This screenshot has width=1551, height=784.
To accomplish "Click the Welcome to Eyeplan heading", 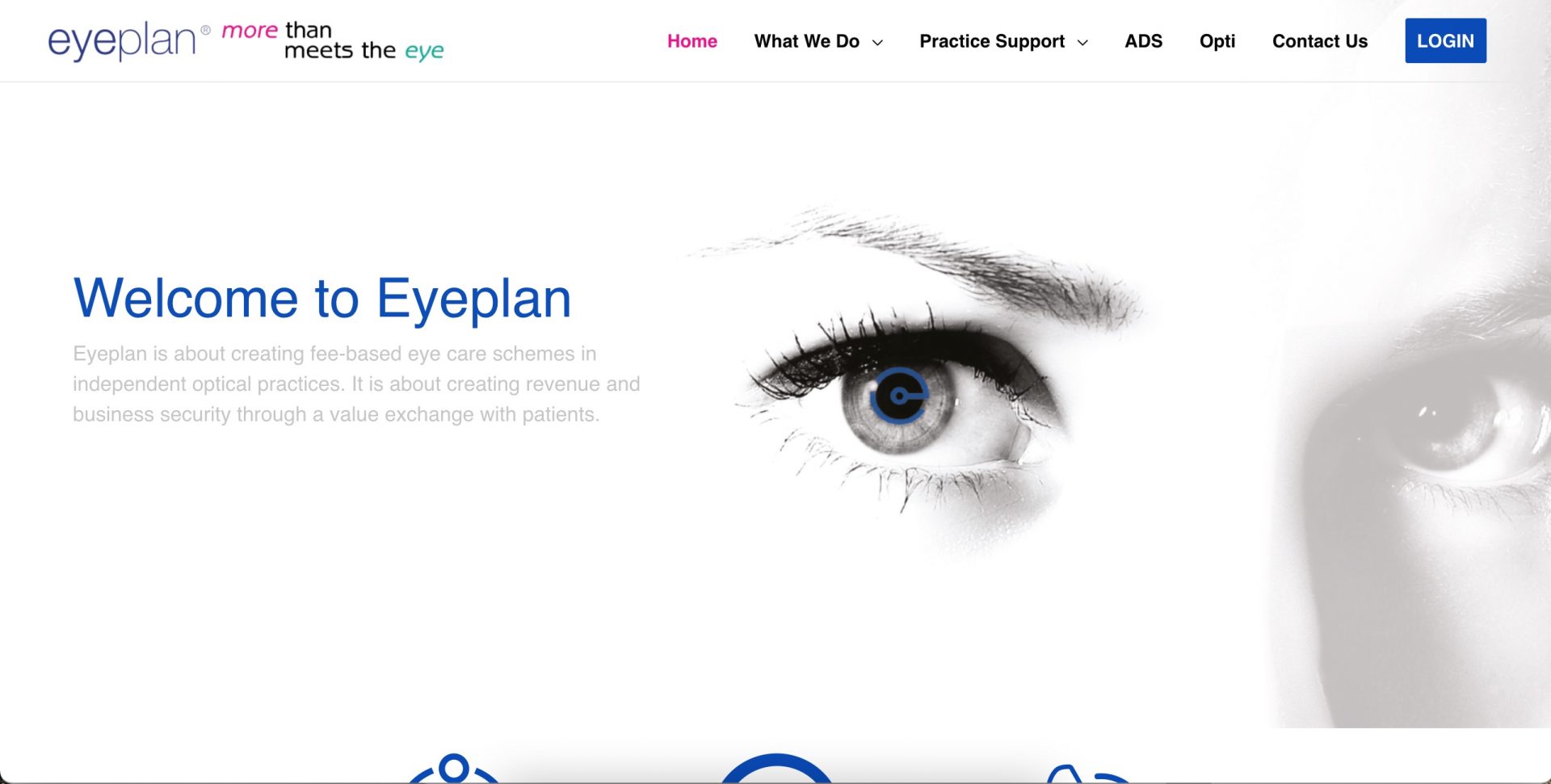I will (x=322, y=299).
